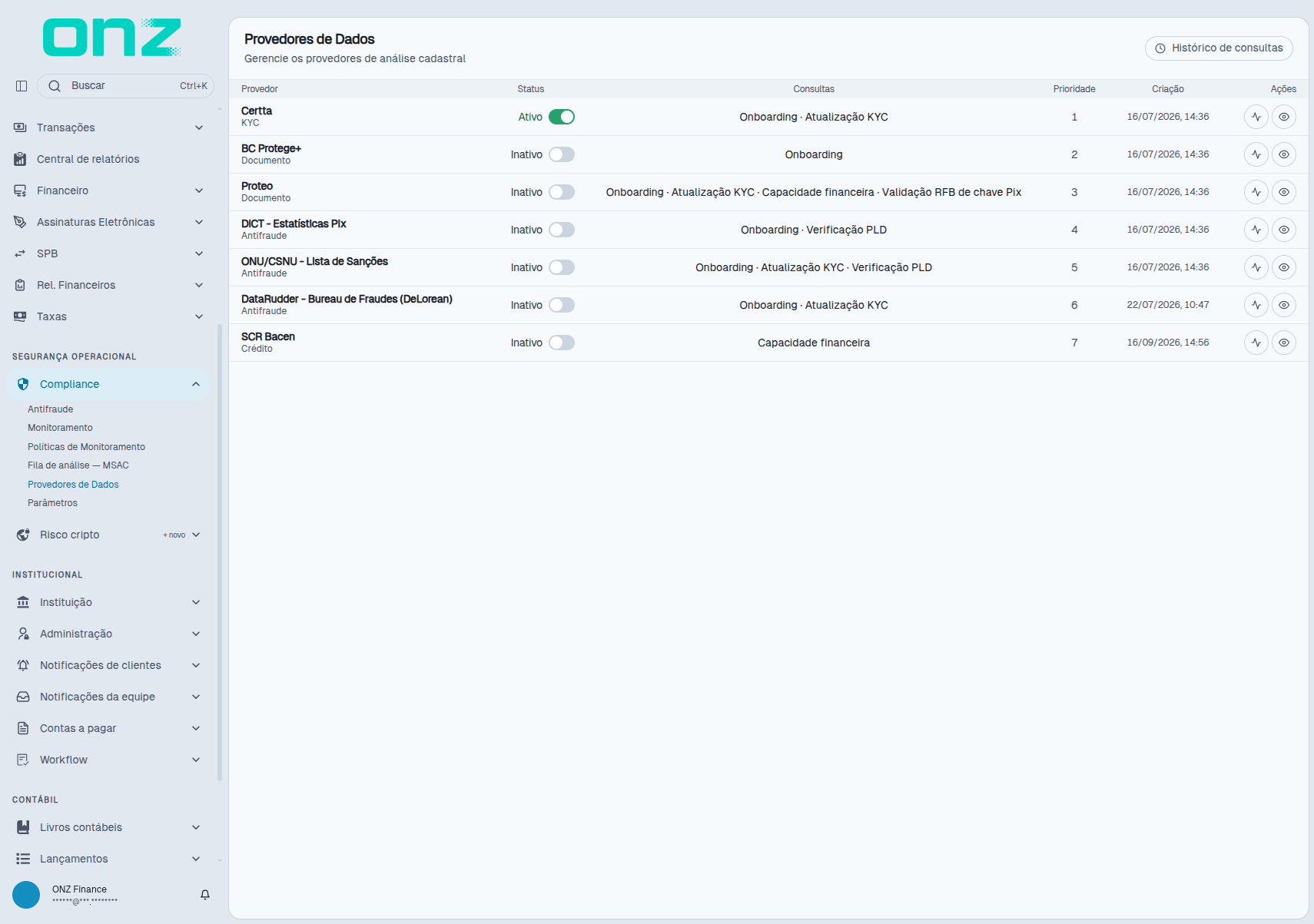The image size is (1314, 924).
Task: Open activity pulse icon for DICT row
Action: coord(1256,230)
